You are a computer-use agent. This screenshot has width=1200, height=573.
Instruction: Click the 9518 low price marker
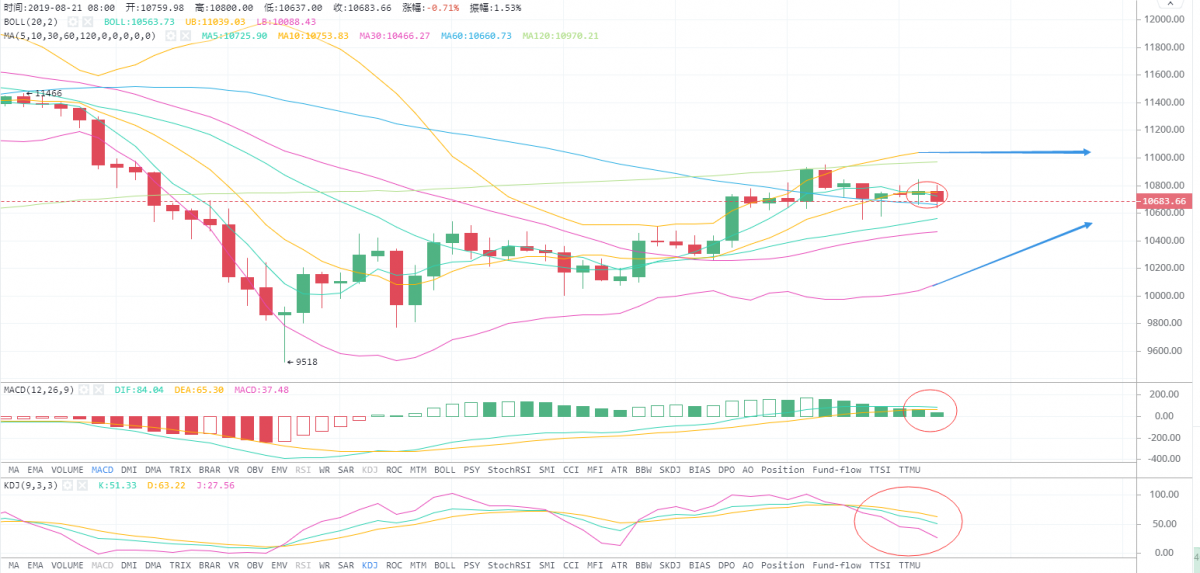pyautogui.click(x=303, y=362)
